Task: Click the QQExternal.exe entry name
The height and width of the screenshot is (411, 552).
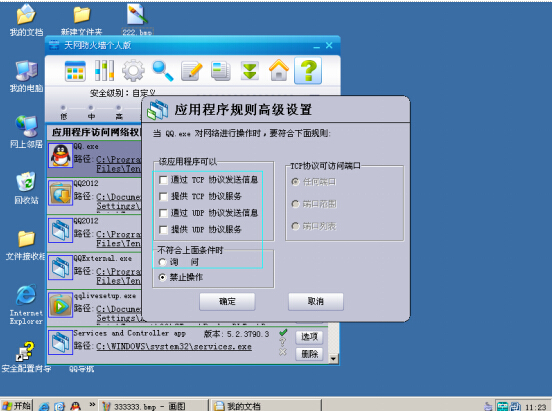Action: (x=102, y=259)
